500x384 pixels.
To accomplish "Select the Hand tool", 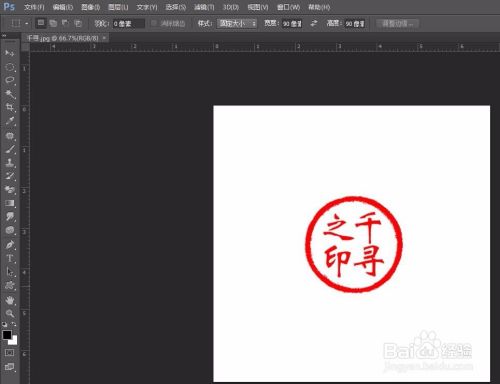I will tap(10, 300).
